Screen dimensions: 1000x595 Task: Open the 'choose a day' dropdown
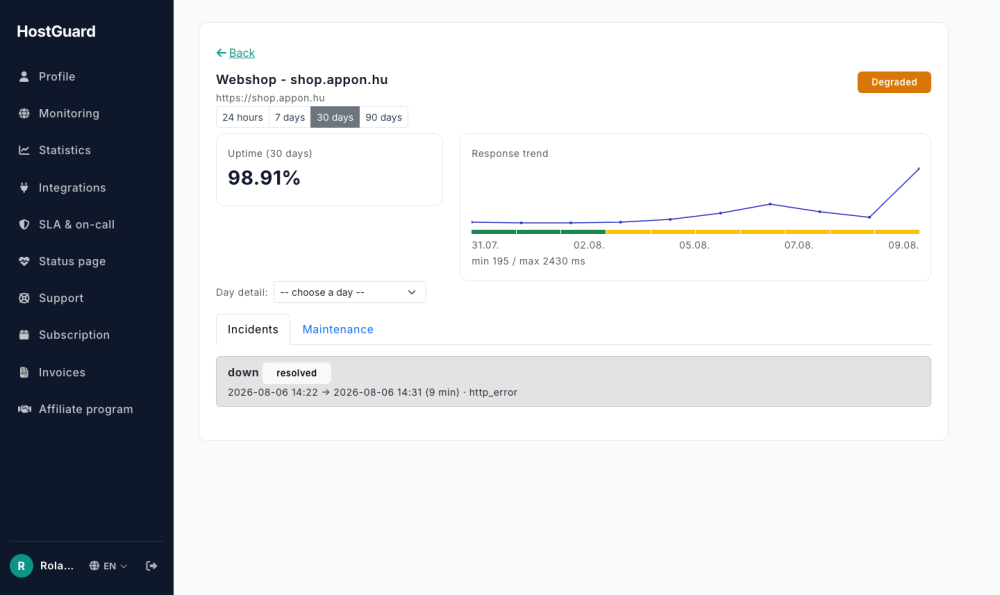coord(349,292)
